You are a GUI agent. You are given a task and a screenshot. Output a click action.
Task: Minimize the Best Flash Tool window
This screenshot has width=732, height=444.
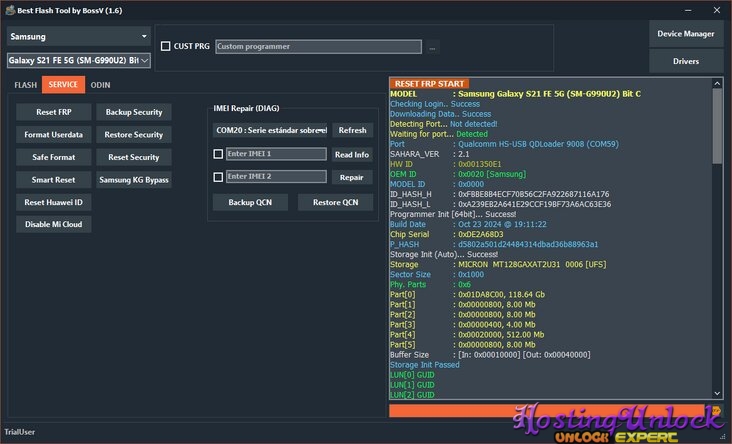point(688,10)
